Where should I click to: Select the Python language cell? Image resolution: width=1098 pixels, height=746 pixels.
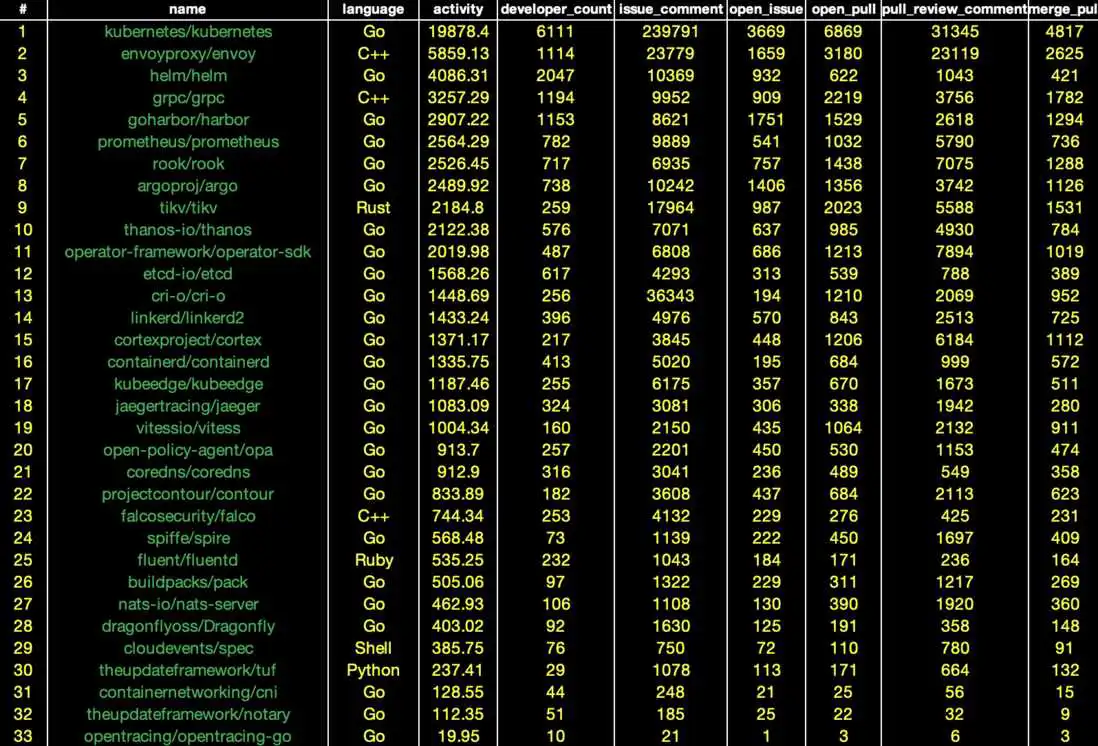point(373,670)
